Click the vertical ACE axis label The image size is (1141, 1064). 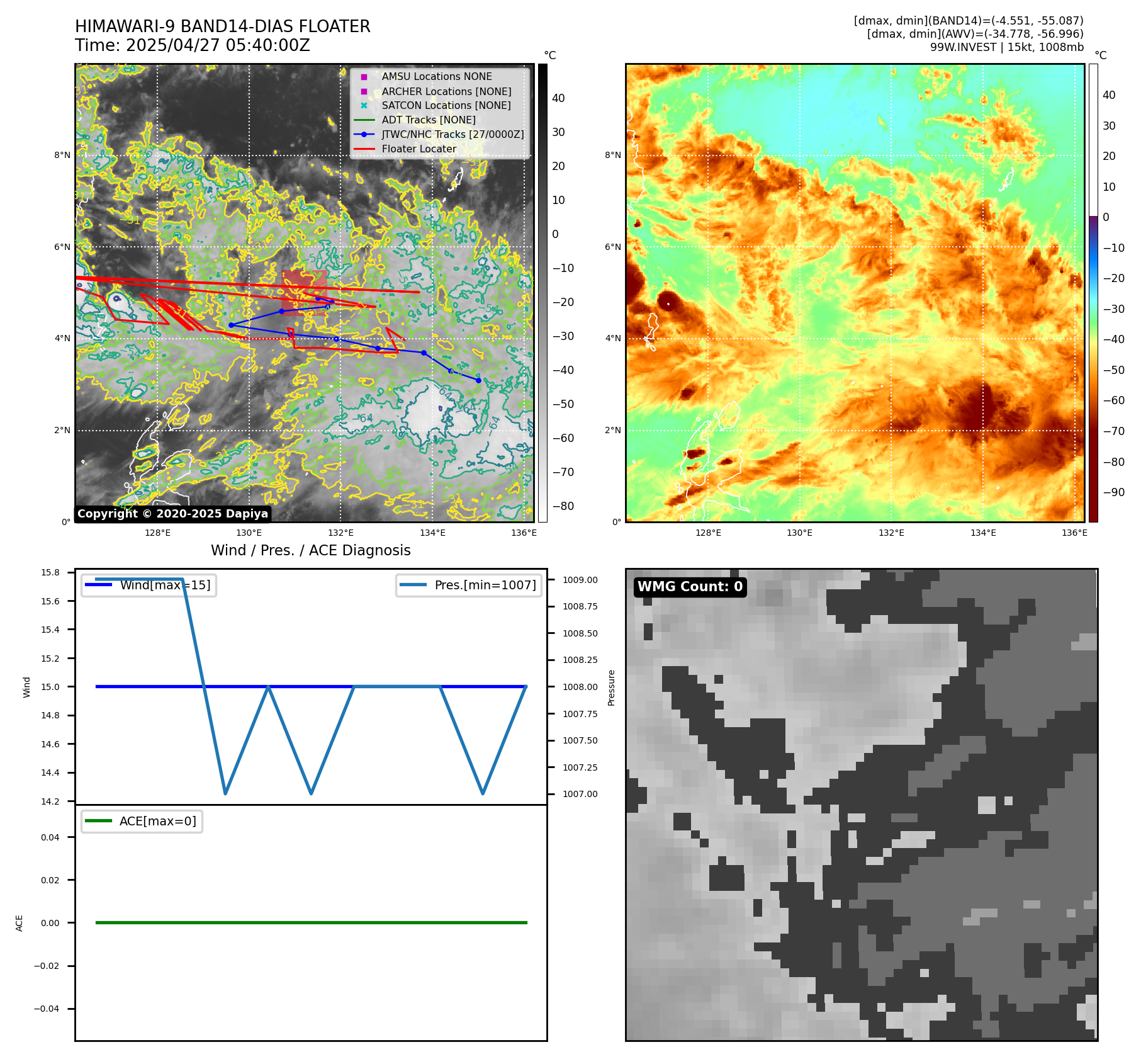point(19,923)
